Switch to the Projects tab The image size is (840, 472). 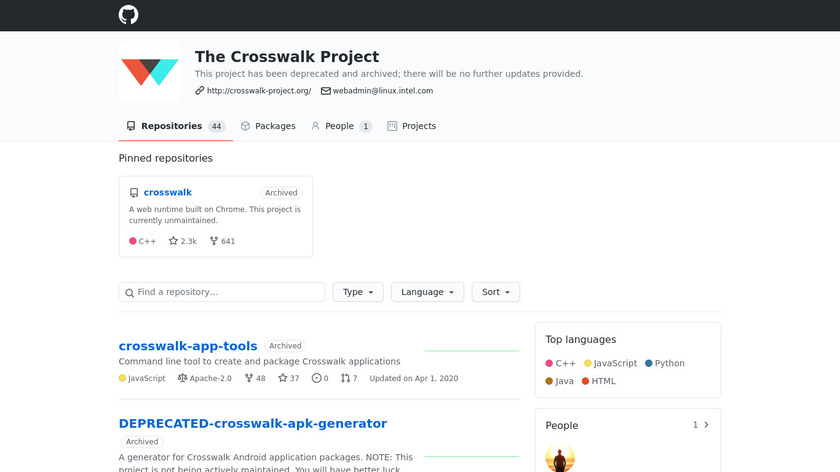(x=411, y=126)
